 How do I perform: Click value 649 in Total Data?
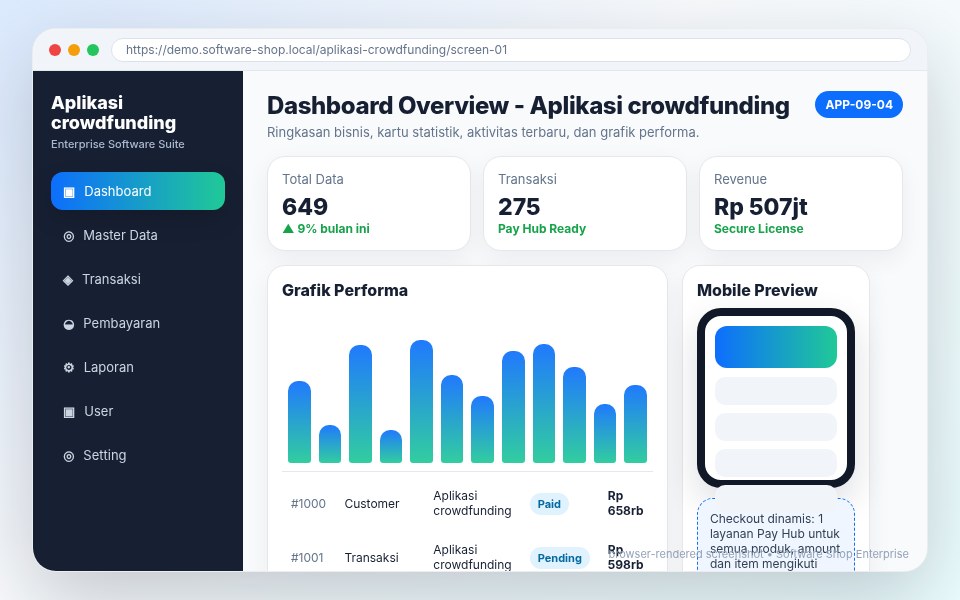click(305, 207)
